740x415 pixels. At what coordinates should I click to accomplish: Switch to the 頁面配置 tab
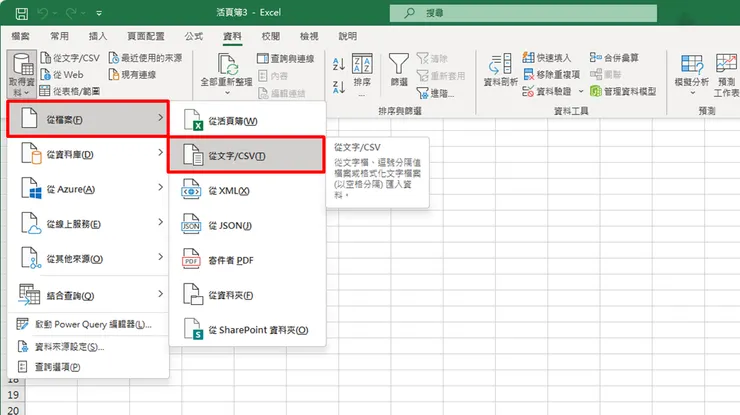point(146,36)
